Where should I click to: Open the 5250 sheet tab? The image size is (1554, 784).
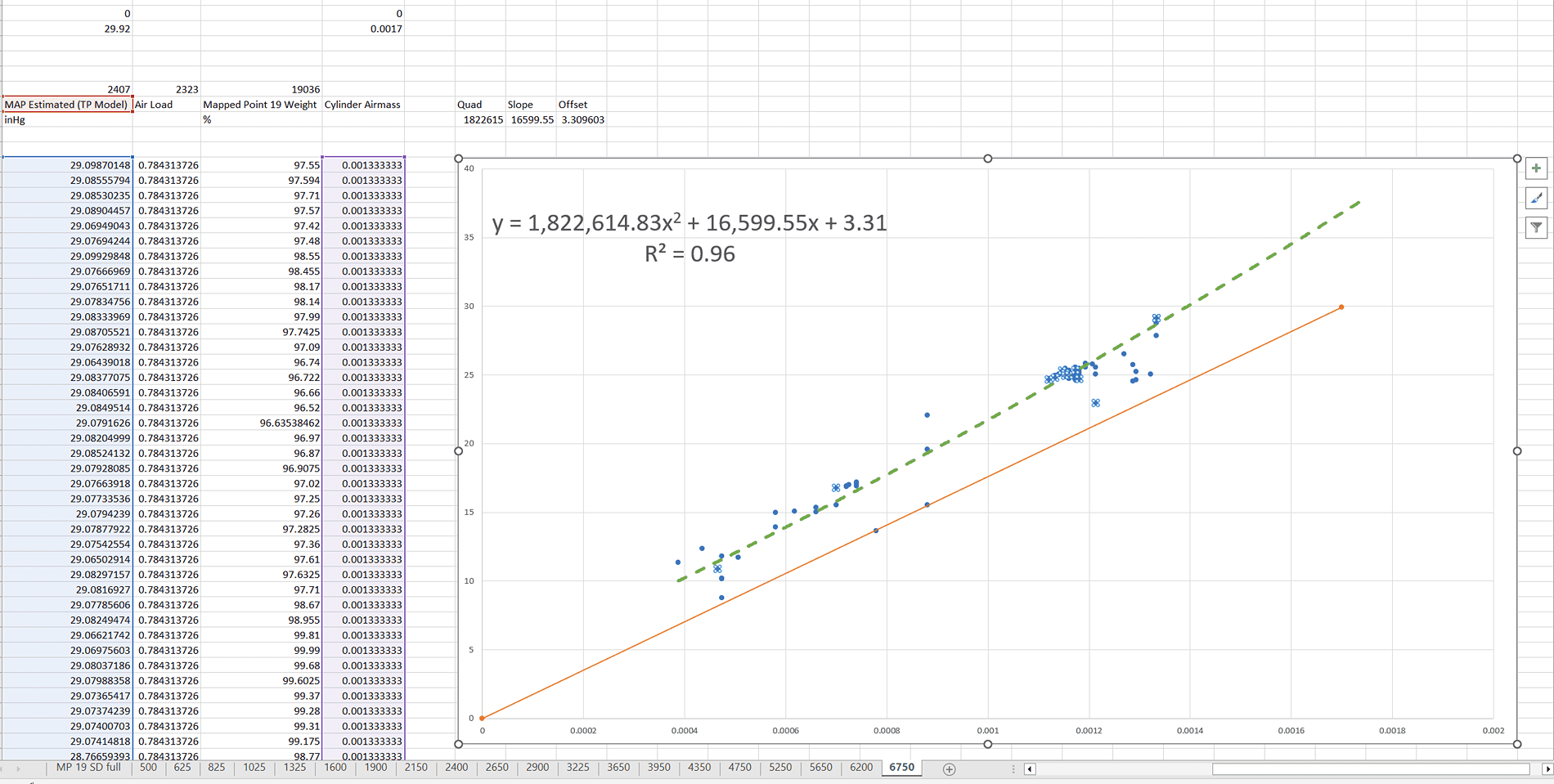(780, 768)
